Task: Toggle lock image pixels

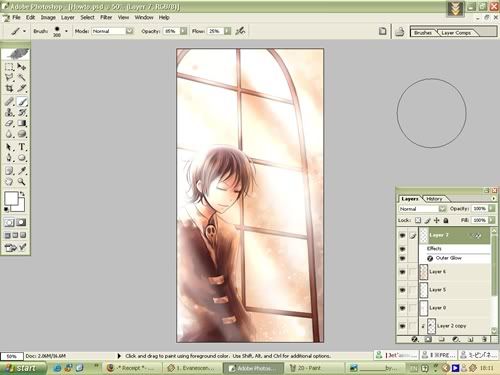Action: click(428, 220)
